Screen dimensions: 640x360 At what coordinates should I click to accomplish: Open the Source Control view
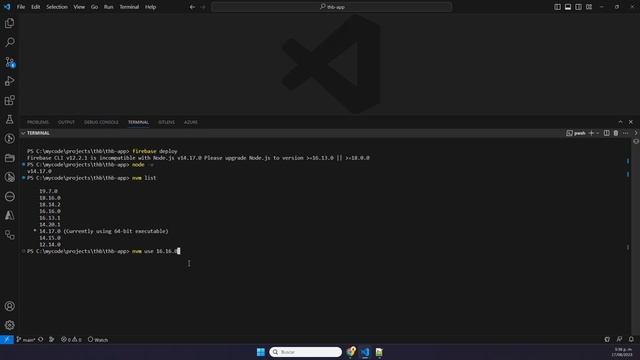(9, 62)
